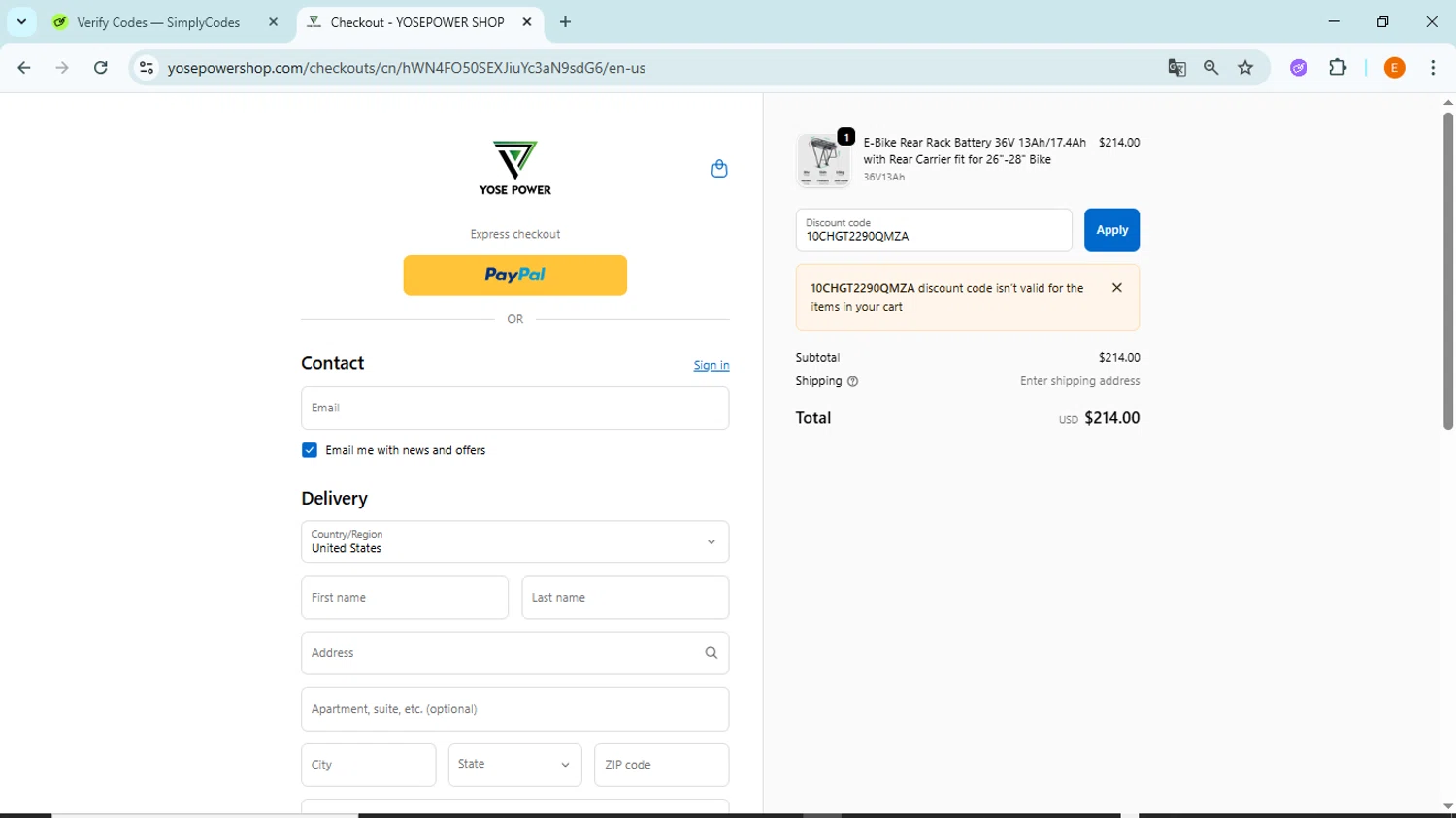Click the E-Bike battery product thumbnail
Viewport: 1456px width, 818px height.
[823, 159]
